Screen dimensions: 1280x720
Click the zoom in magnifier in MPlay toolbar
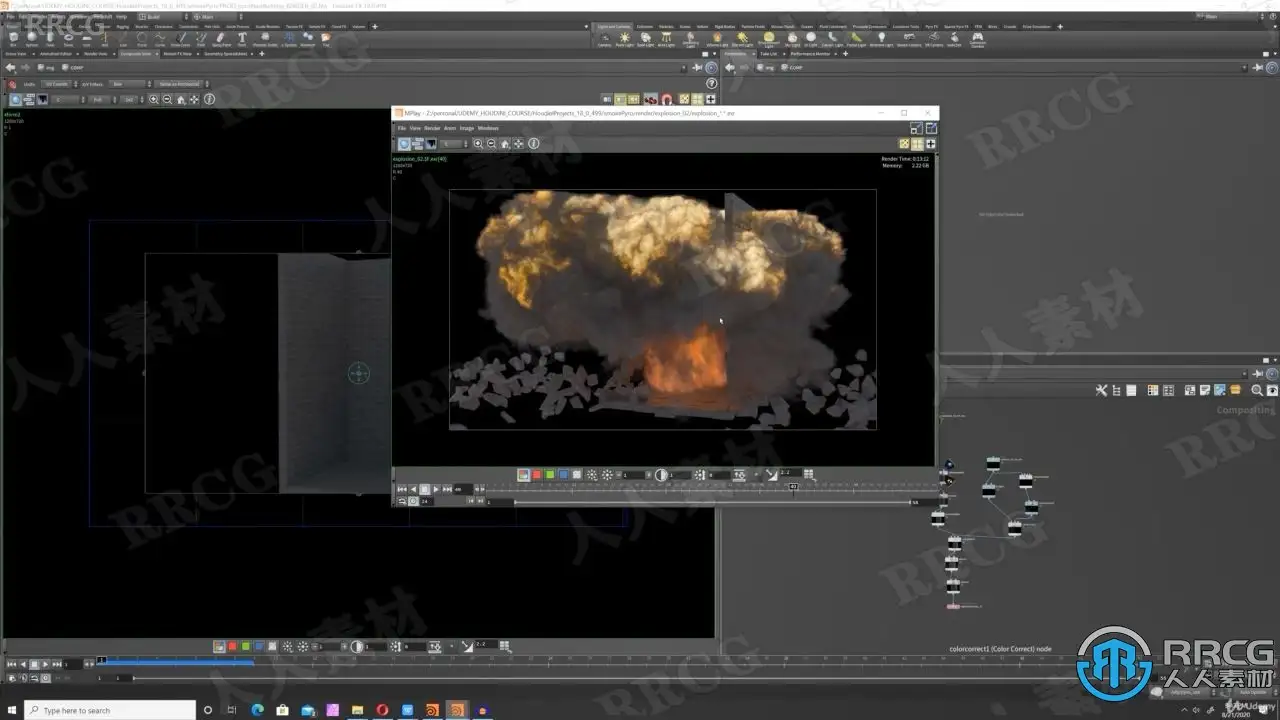pos(478,144)
